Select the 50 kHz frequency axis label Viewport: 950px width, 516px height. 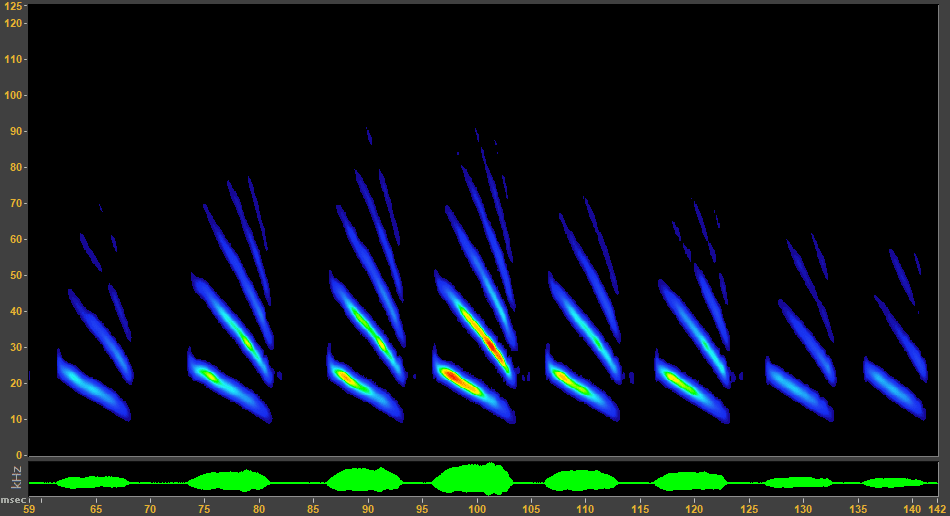tap(16, 276)
